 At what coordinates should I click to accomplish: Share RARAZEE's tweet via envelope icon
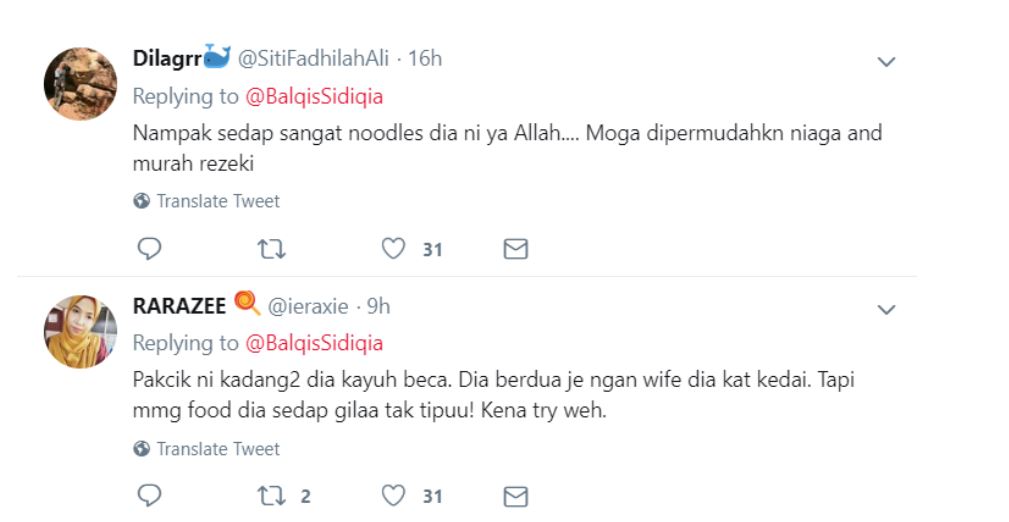pyautogui.click(x=515, y=496)
